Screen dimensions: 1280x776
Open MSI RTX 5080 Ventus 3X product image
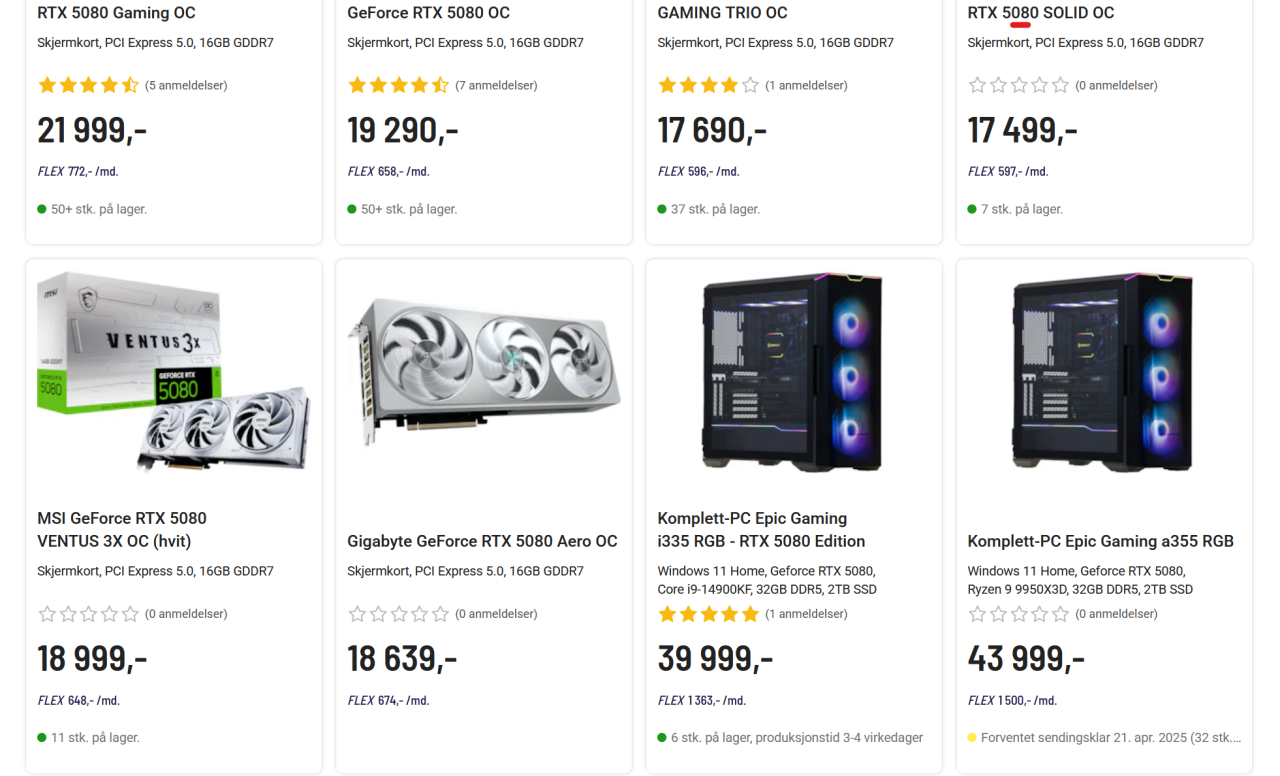[x=174, y=372]
